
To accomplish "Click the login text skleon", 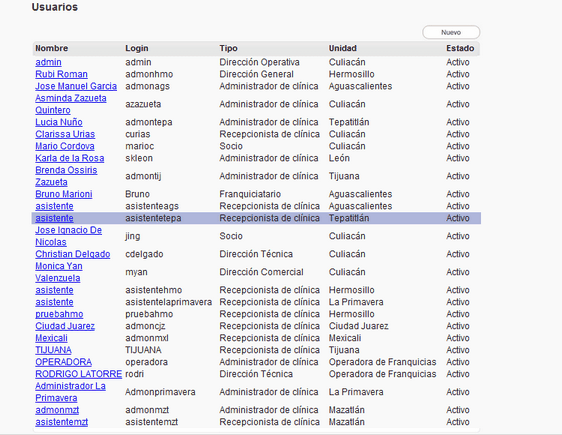I will tap(139, 158).
